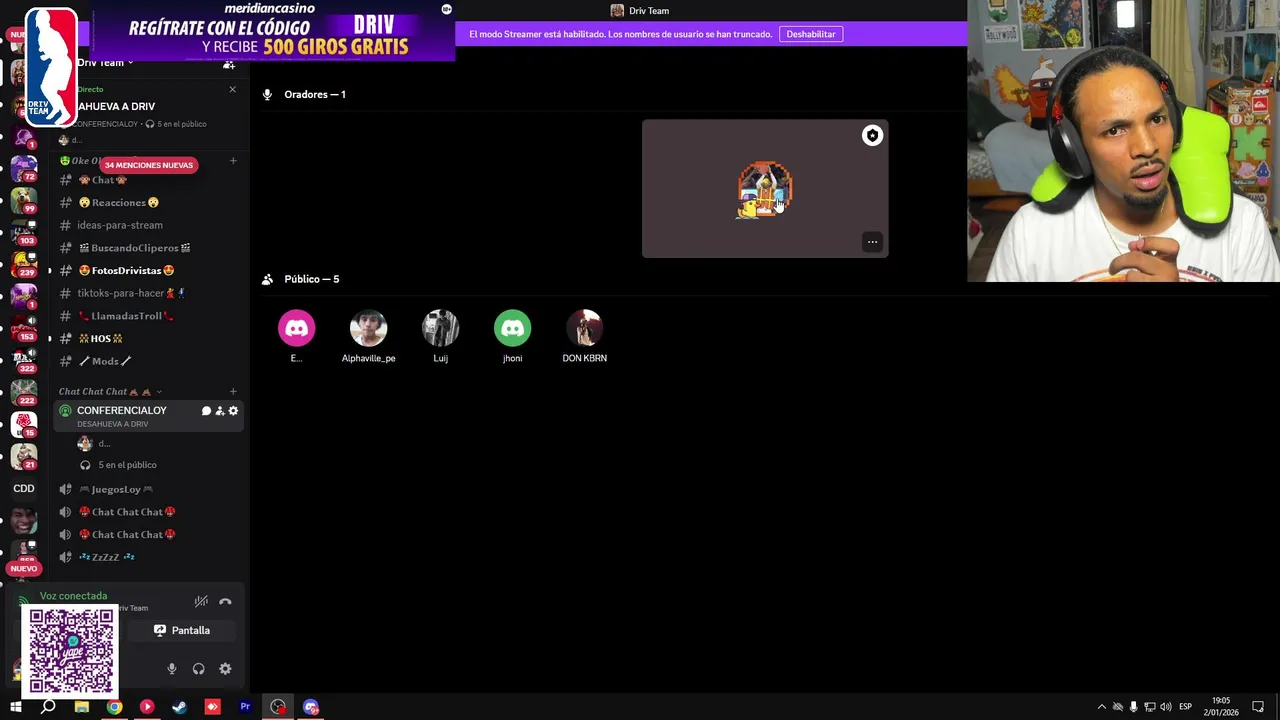This screenshot has height=720, width=1280.
Task: Click Alphaville_pe audience member
Action: 368,337
